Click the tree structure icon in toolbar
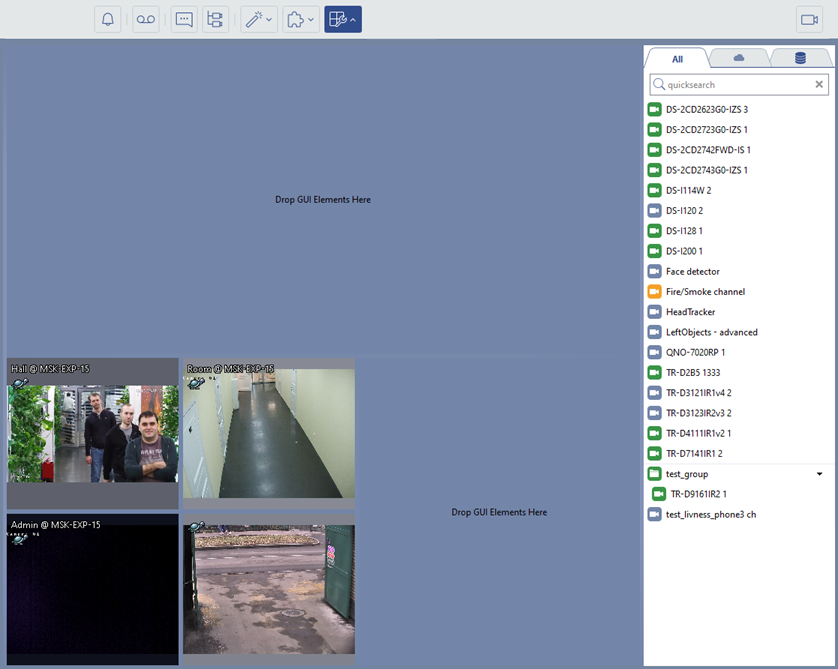This screenshot has width=838, height=669. click(x=215, y=19)
